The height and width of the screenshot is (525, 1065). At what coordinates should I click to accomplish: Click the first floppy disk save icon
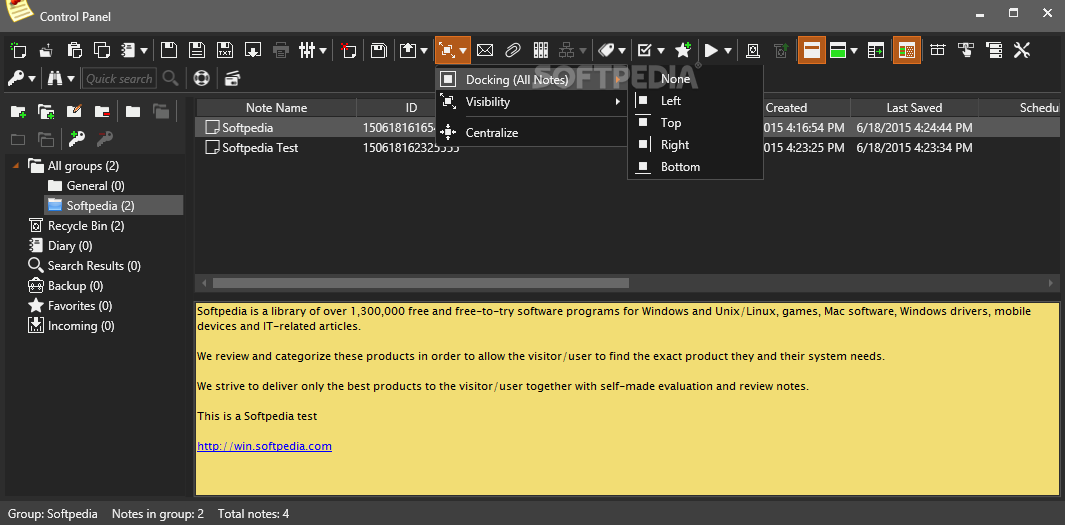click(x=168, y=50)
